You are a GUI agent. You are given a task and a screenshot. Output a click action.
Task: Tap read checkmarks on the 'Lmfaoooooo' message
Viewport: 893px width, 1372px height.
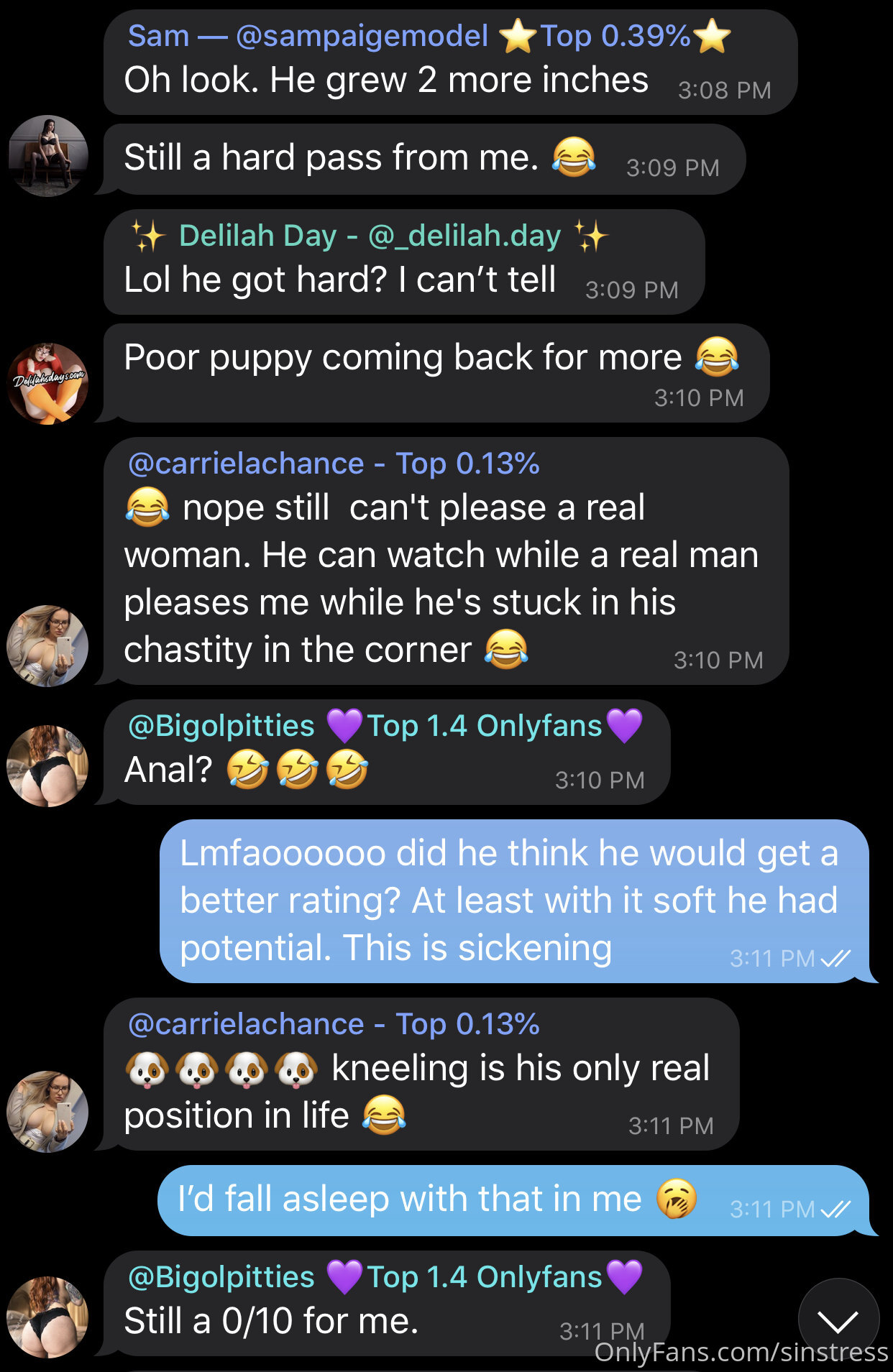coord(835,958)
